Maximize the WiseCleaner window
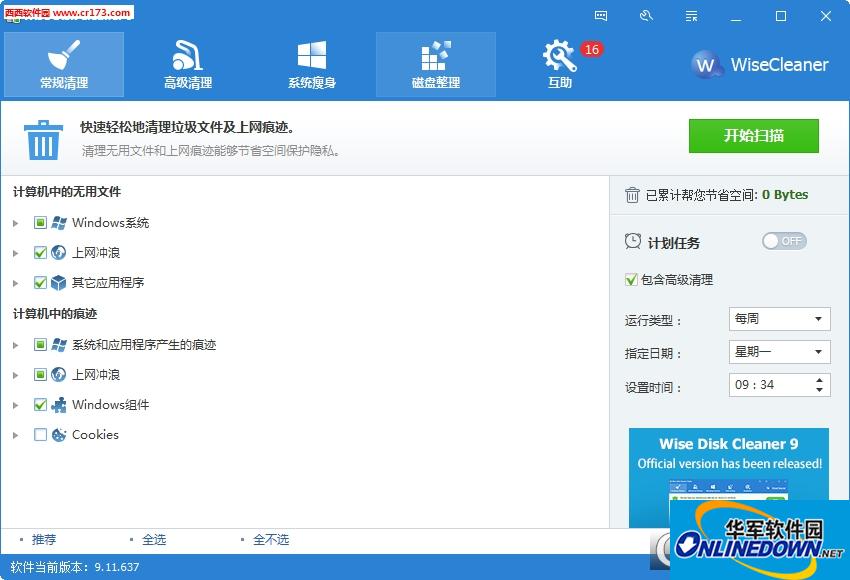The image size is (850, 580). click(x=781, y=16)
